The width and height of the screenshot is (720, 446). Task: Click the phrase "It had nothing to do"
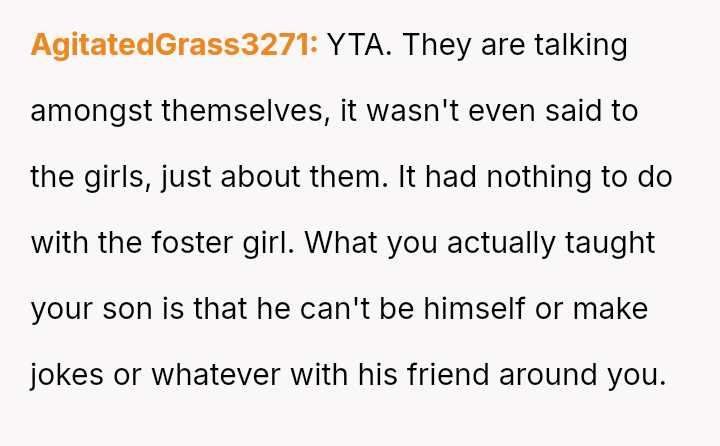535,177
